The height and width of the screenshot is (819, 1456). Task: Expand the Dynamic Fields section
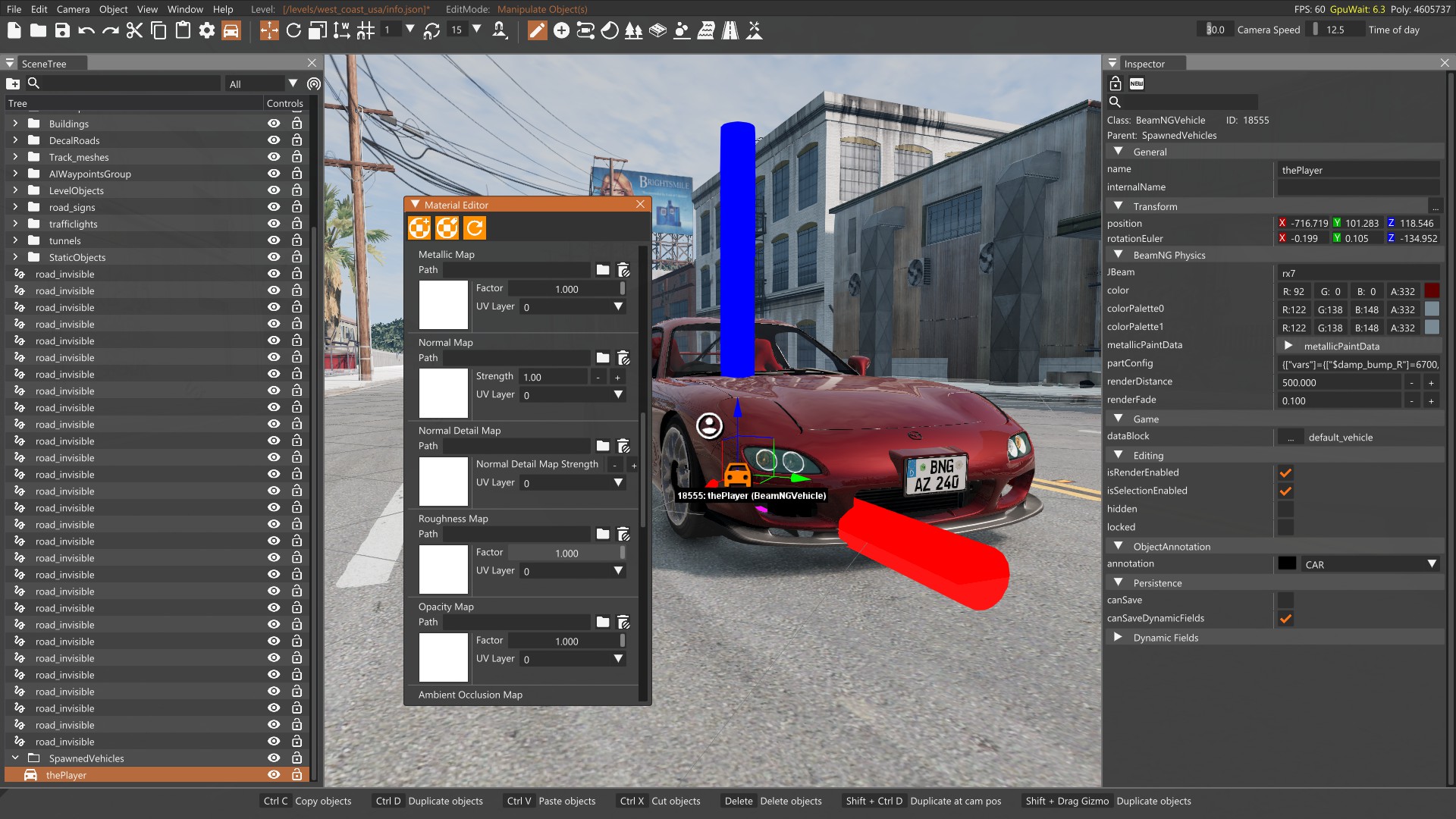pos(1118,638)
